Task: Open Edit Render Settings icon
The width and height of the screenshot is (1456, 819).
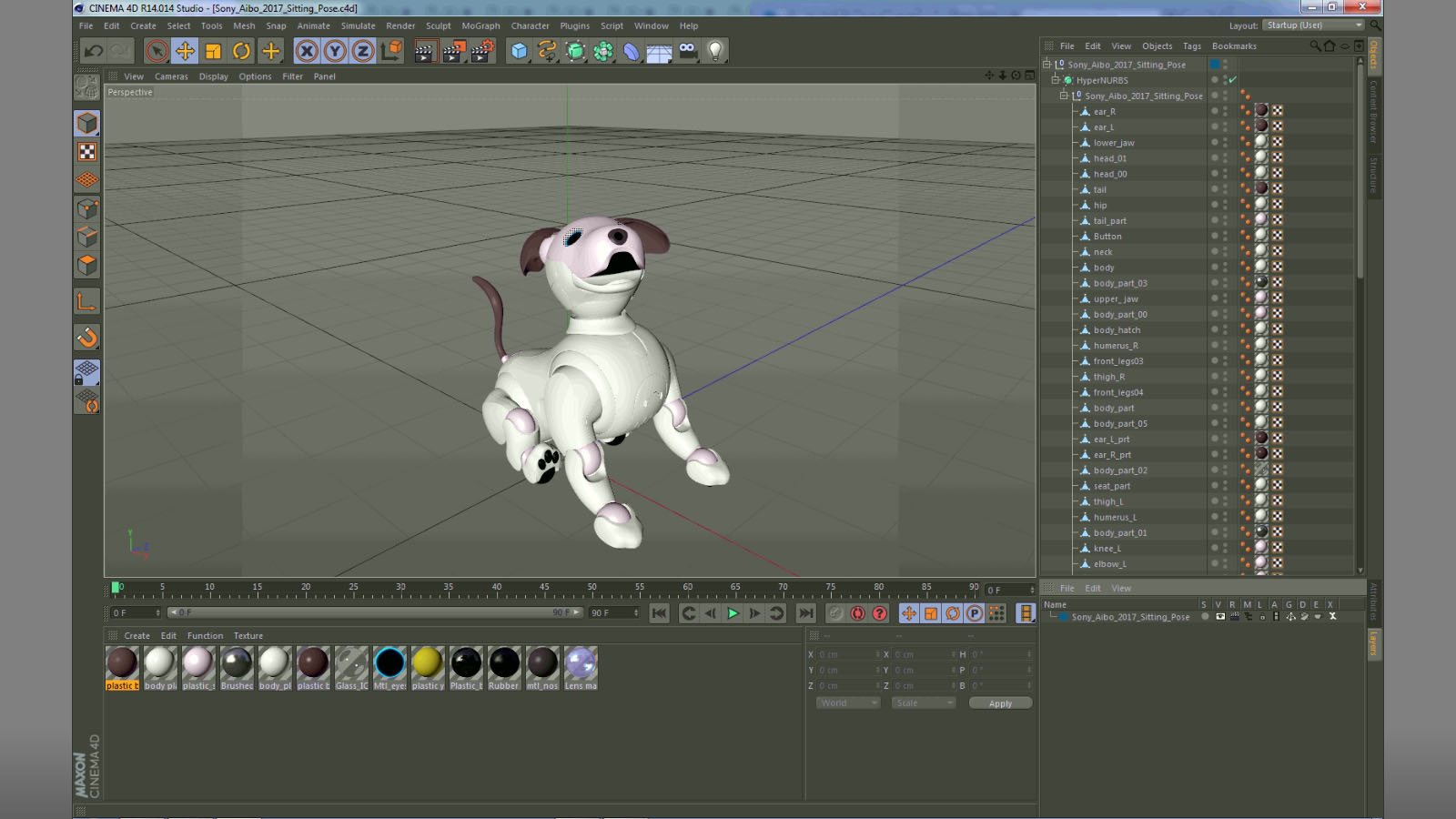Action: pyautogui.click(x=482, y=51)
